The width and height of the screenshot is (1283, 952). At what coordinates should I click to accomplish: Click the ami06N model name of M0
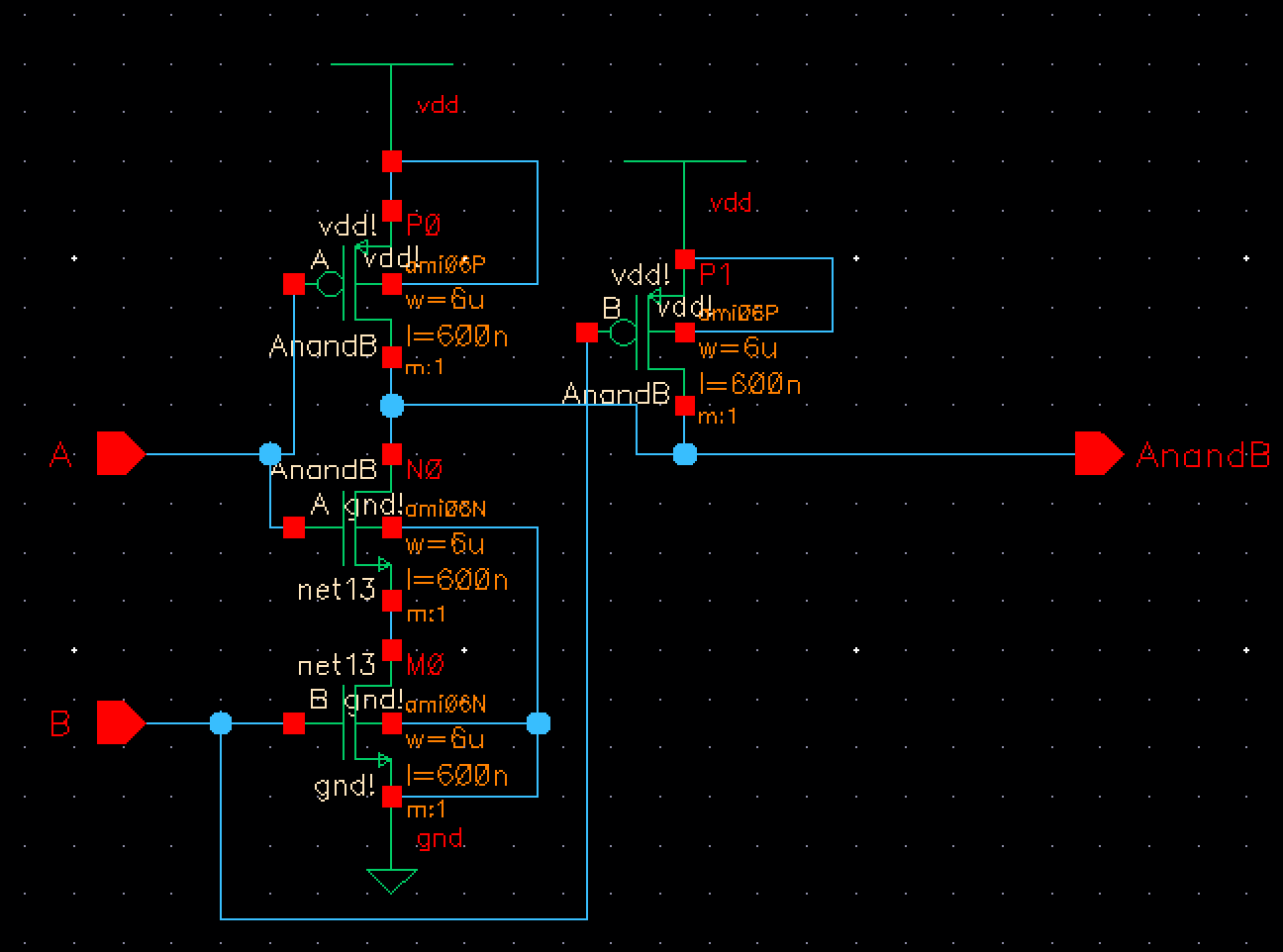445,704
